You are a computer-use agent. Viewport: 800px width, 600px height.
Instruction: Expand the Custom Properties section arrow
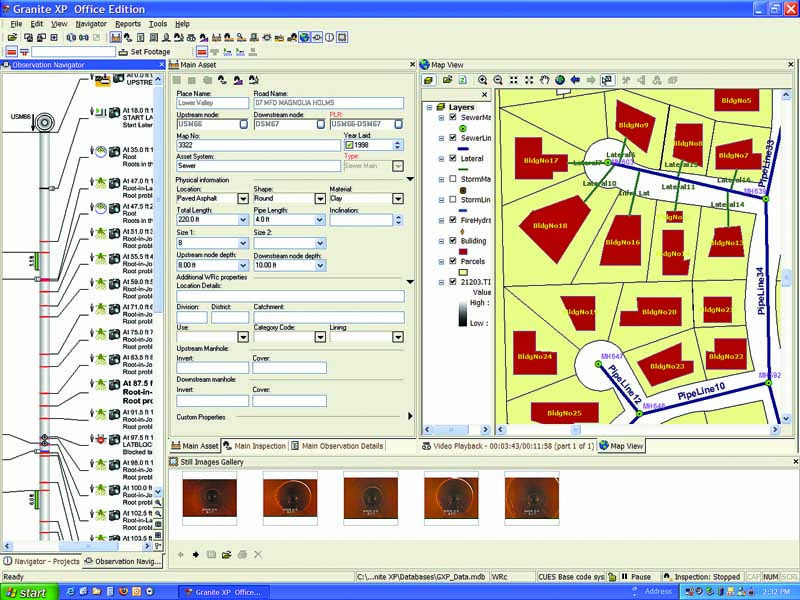point(410,416)
